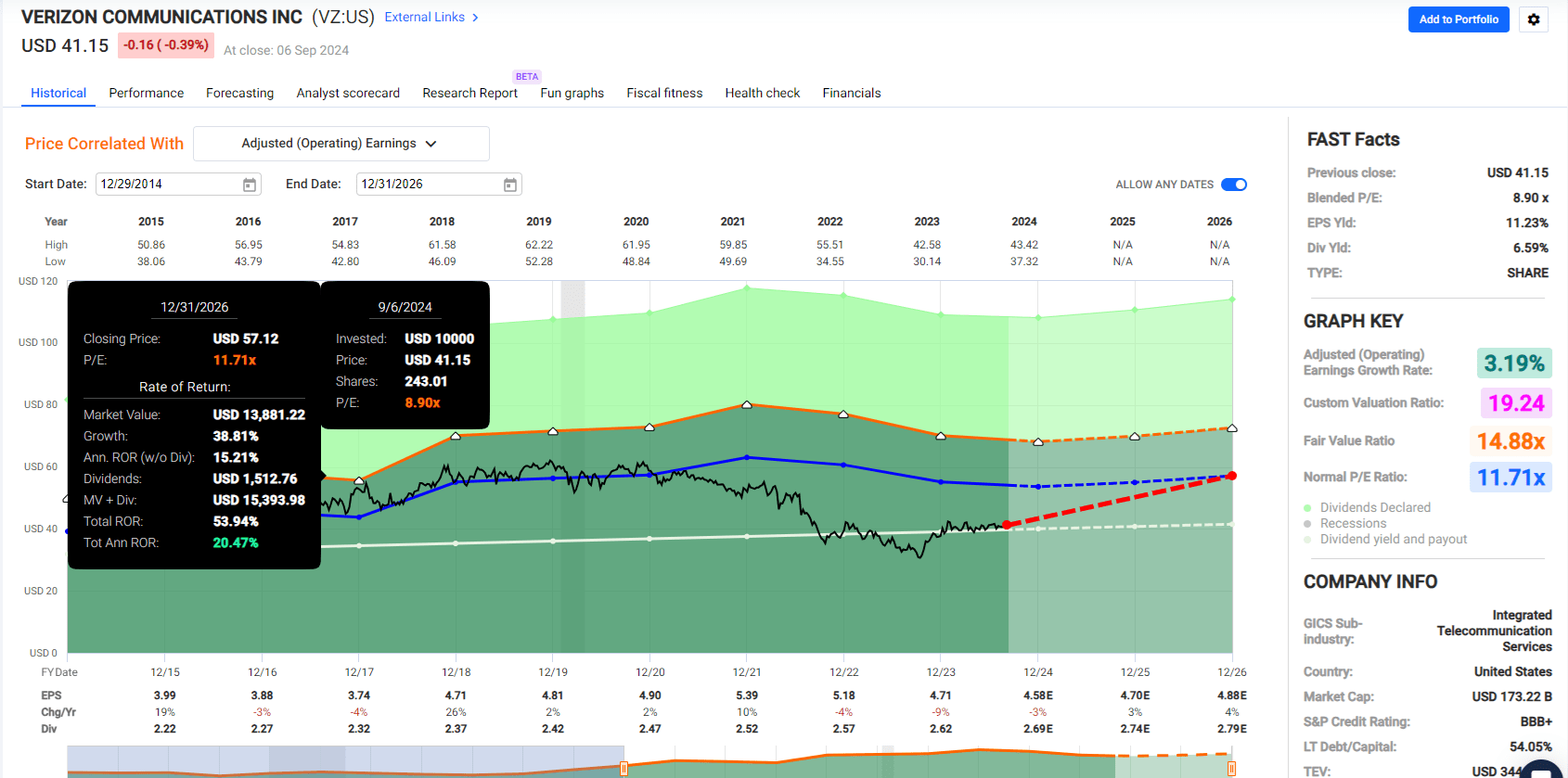This screenshot has width=1568, height=778.
Task: Toggle the Allow Any Dates switch
Action: 1233,185
